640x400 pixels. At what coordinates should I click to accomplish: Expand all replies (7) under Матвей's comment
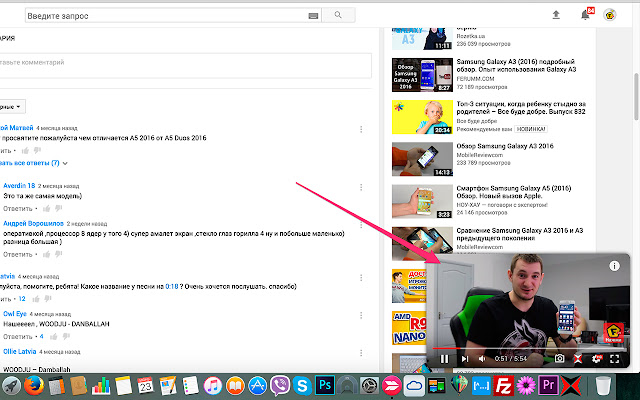tap(33, 163)
